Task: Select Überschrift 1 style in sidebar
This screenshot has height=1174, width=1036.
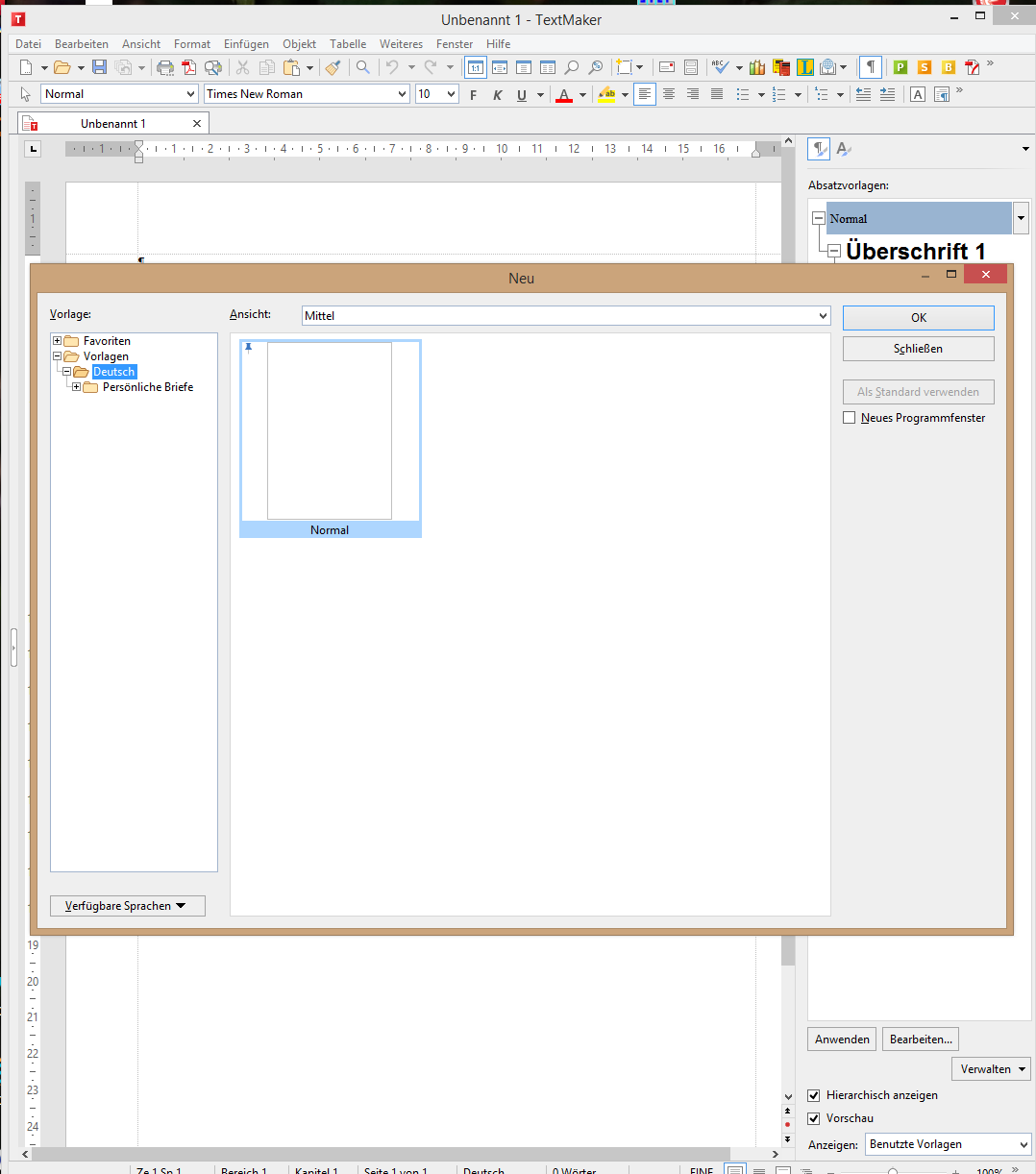Action: pyautogui.click(x=916, y=252)
